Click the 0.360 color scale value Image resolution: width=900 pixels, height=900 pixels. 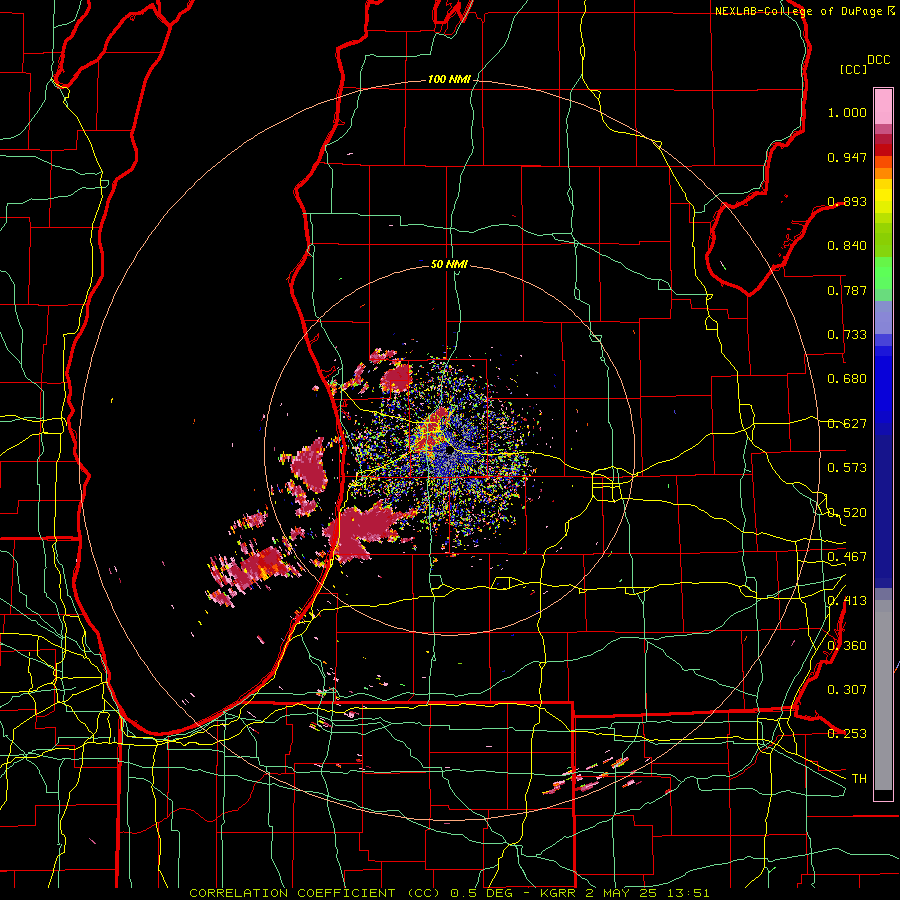pos(847,646)
